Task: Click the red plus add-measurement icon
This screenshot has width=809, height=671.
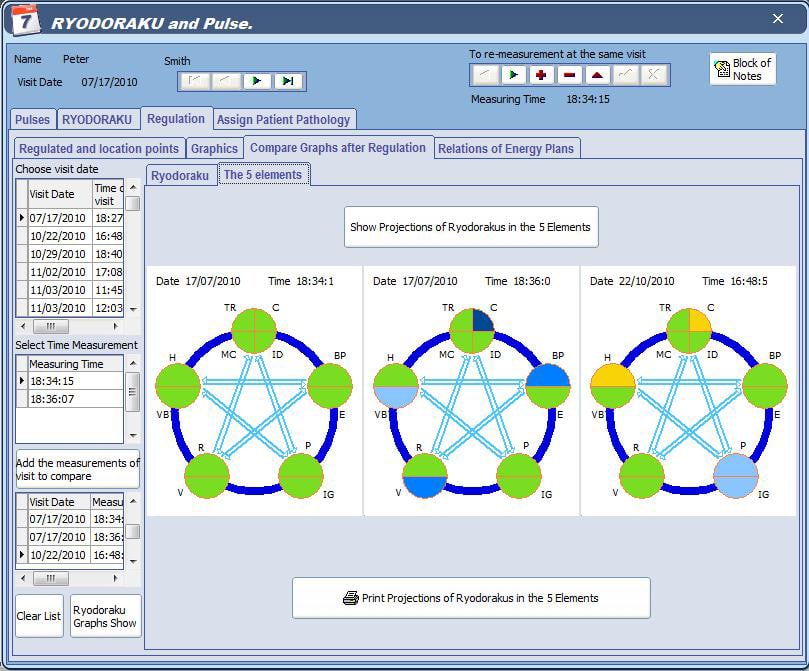Action: pos(541,75)
